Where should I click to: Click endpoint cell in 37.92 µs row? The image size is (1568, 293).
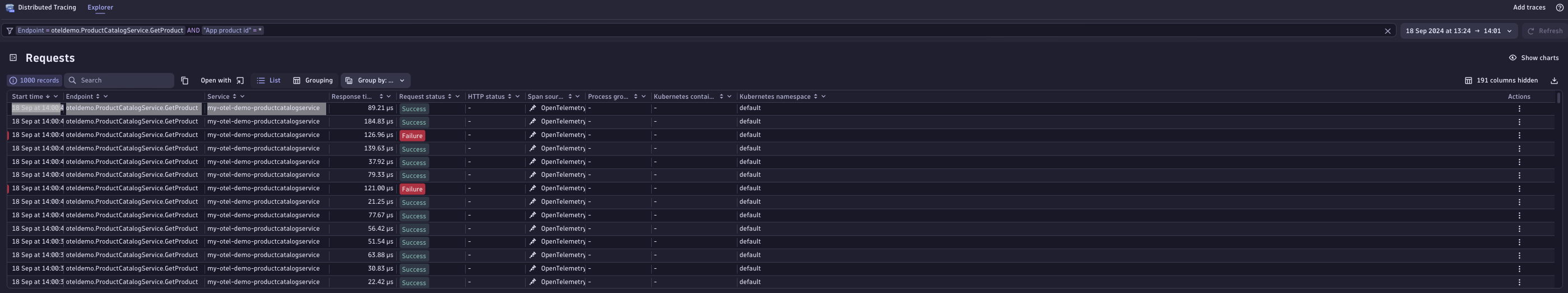(x=132, y=162)
